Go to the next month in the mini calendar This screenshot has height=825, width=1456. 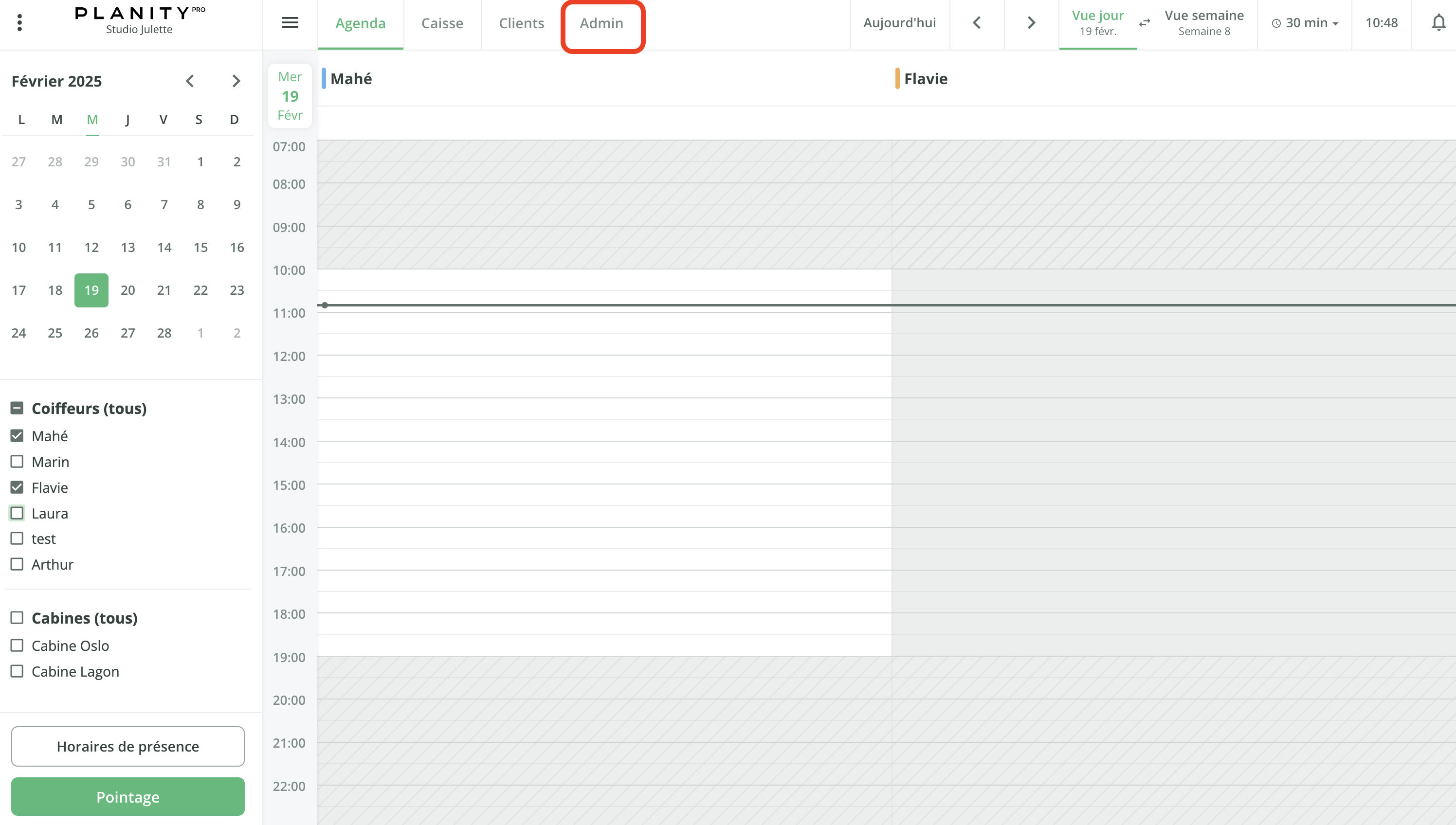pyautogui.click(x=237, y=80)
